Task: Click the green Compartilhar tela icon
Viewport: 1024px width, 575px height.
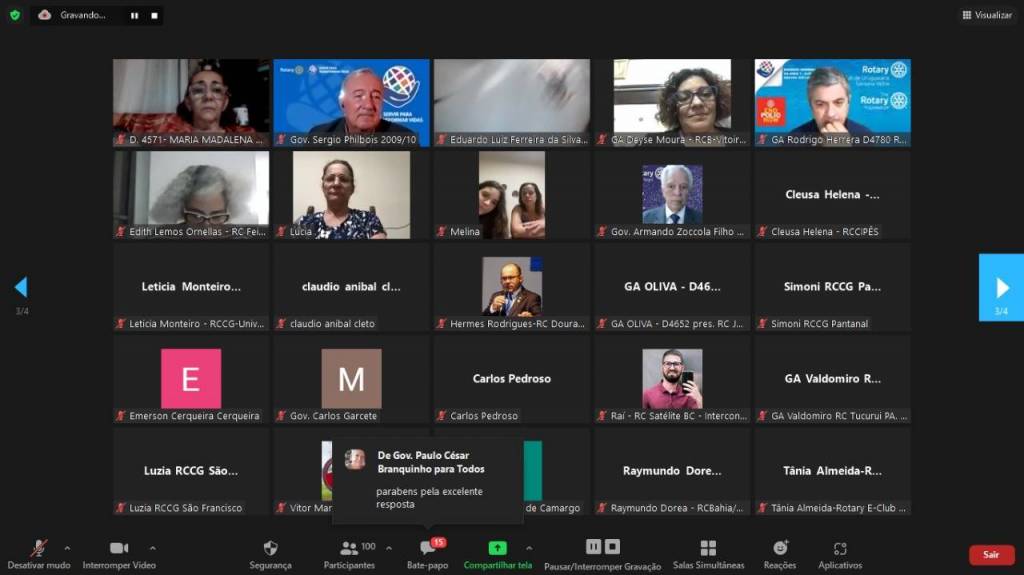Action: pyautogui.click(x=497, y=548)
